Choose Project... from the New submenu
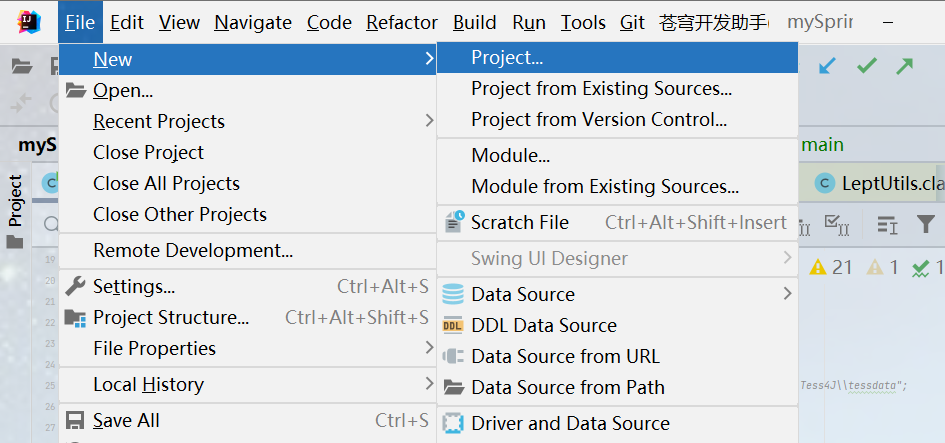The height and width of the screenshot is (443, 945). click(x=507, y=58)
